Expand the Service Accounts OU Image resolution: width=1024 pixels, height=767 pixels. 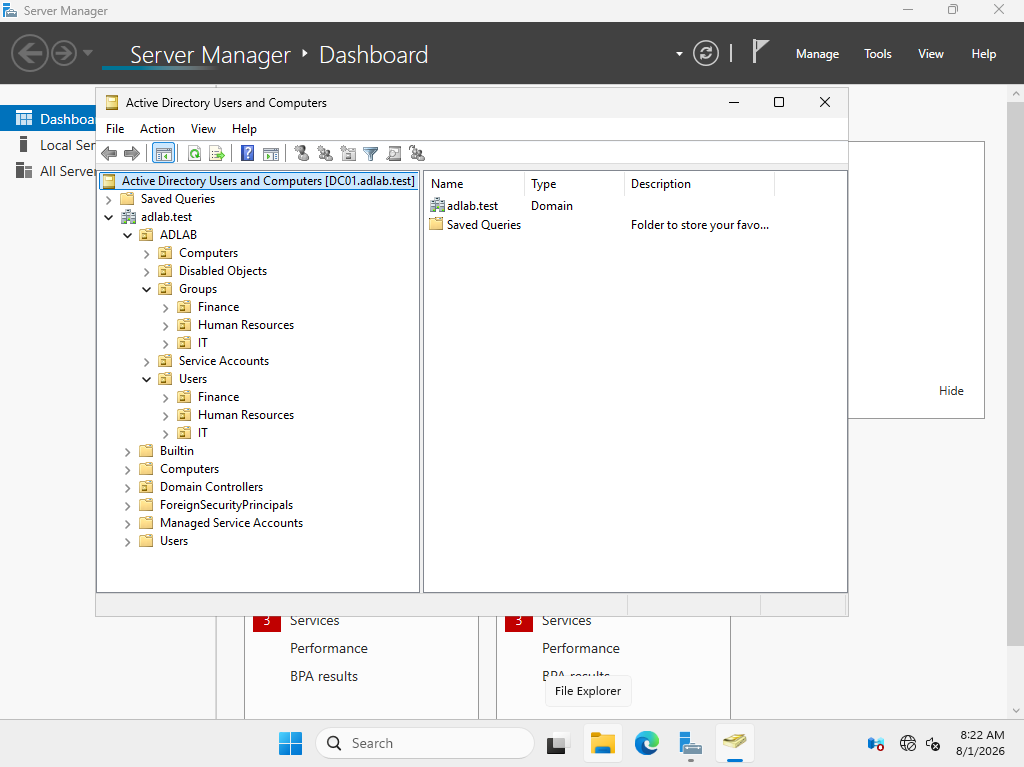pyautogui.click(x=147, y=361)
